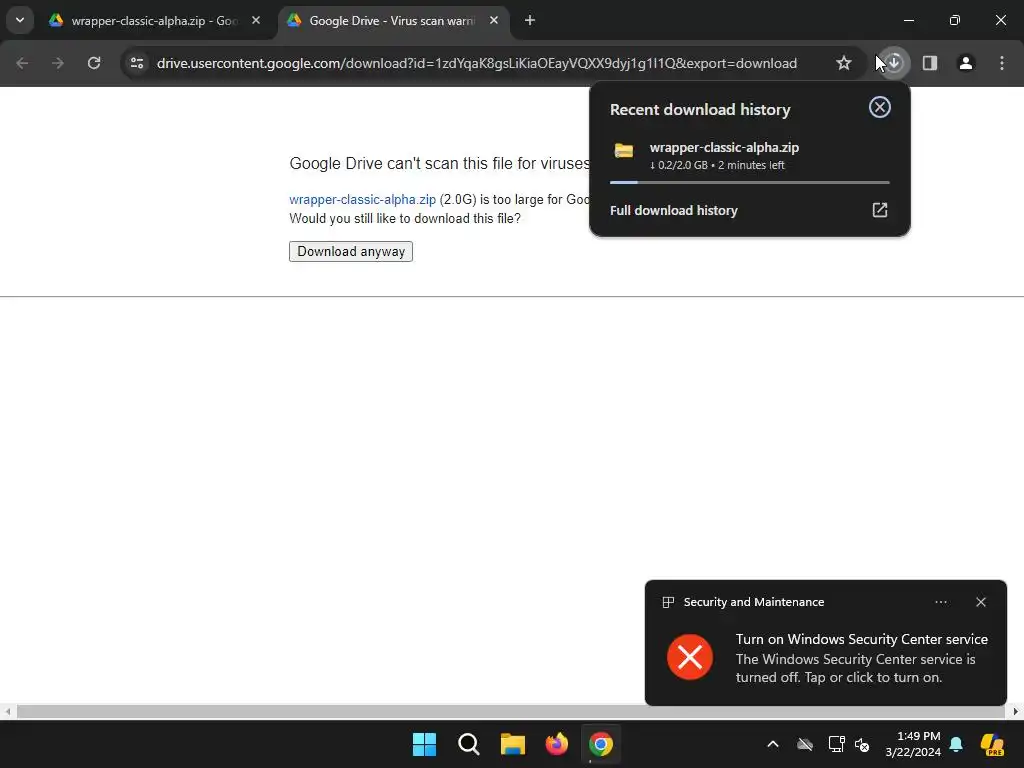Screen dimensions: 1024x768
Task: Select the Google Drive Virus scan warning tab
Action: coord(392,21)
